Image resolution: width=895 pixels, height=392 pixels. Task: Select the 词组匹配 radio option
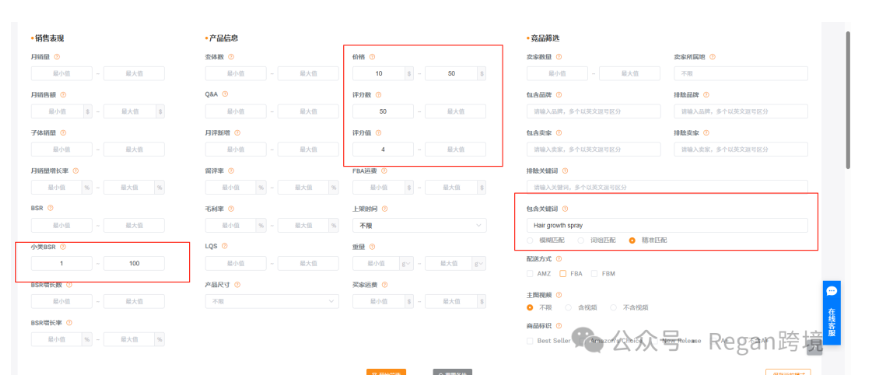coord(581,240)
